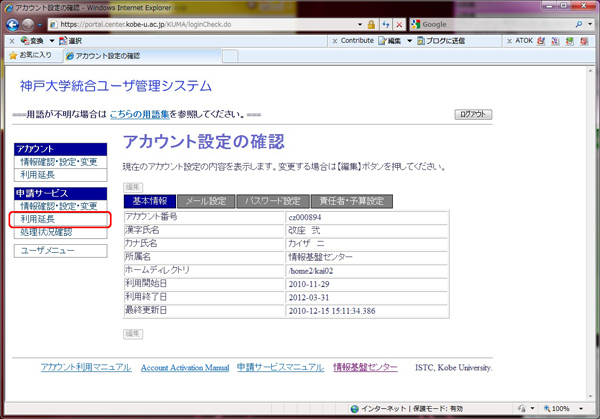This screenshot has width=600, height=419.
Task: Click ブログに送信 toolbar button
Action: coord(441,41)
